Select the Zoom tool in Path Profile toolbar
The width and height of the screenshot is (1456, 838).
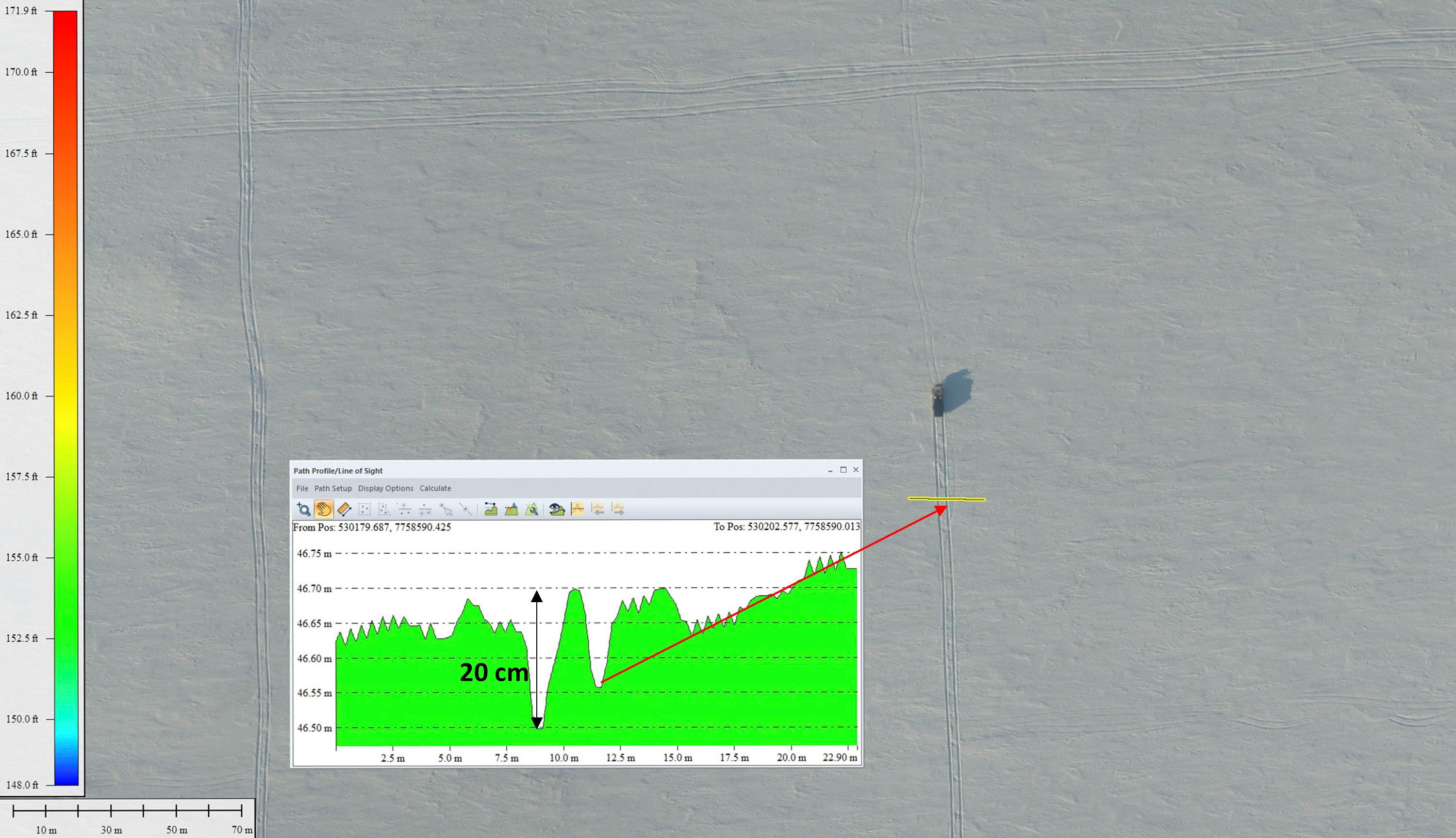tap(303, 509)
